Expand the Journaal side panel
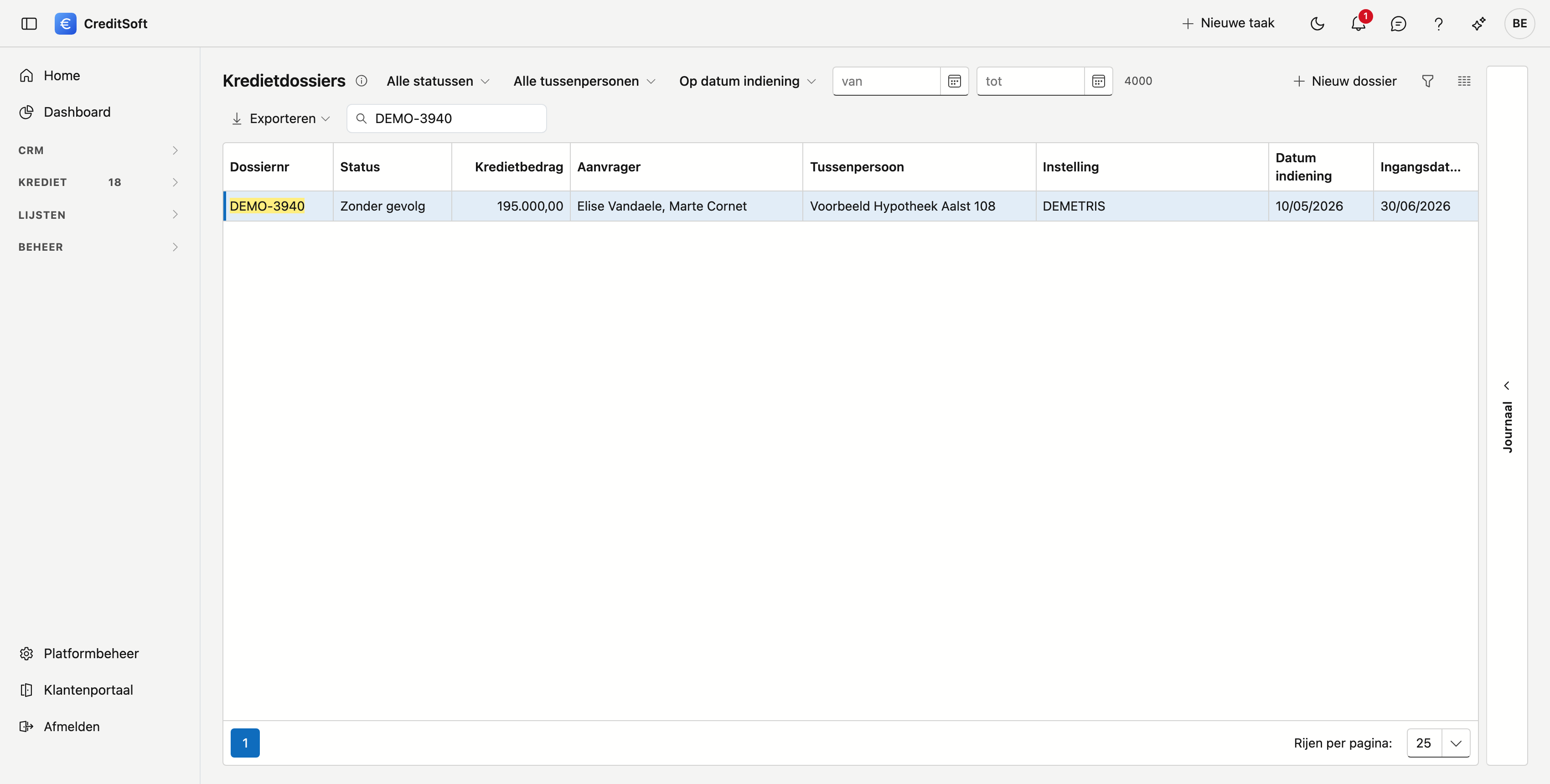Screen dimensions: 1550x784 coord(1507,416)
